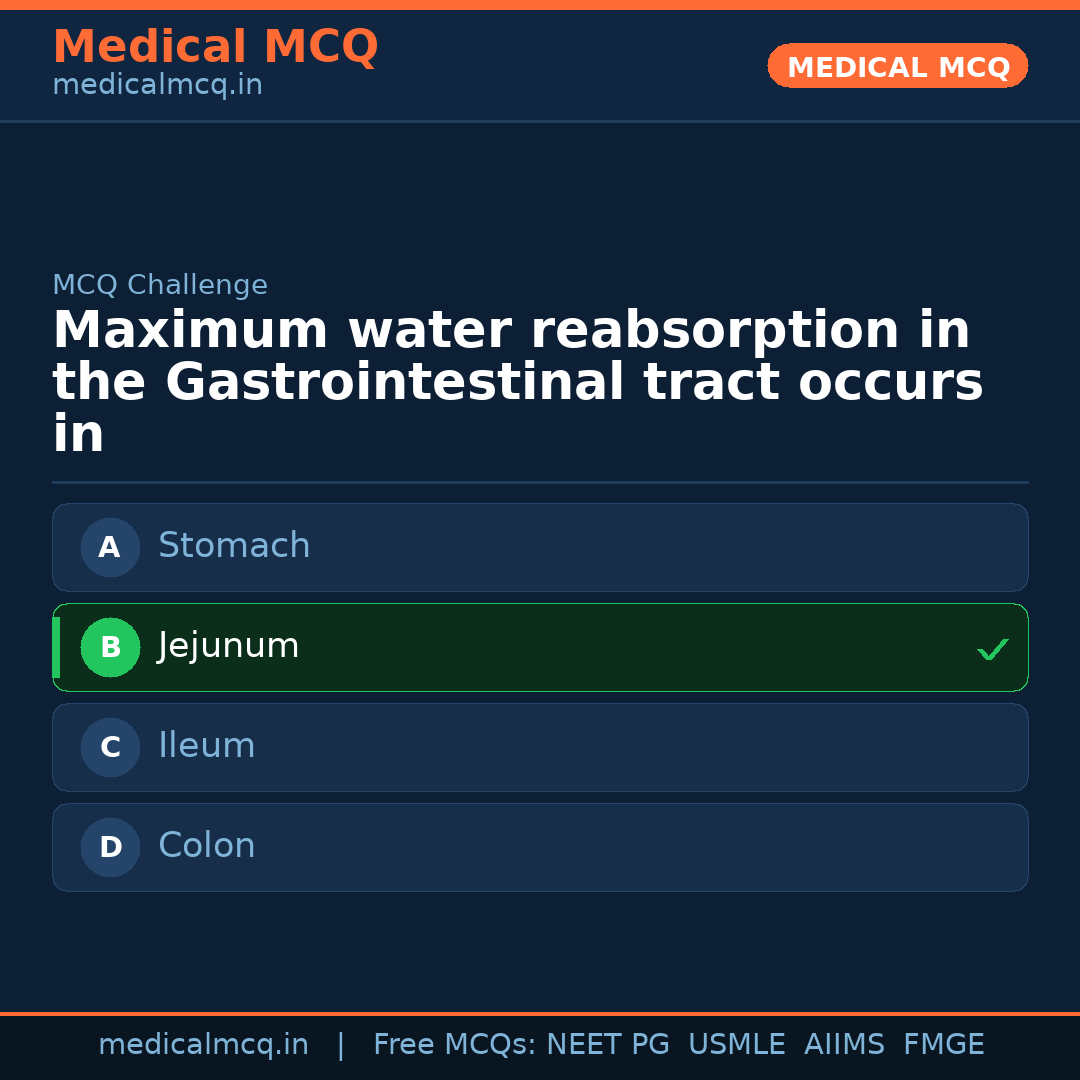
Task: Click AIIMS in the footer
Action: (x=844, y=1045)
